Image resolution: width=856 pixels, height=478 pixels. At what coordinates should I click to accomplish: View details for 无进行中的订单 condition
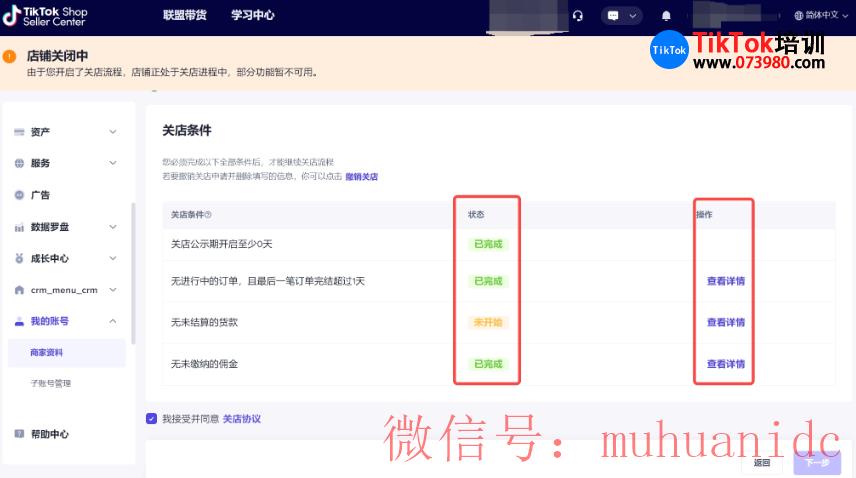point(726,281)
